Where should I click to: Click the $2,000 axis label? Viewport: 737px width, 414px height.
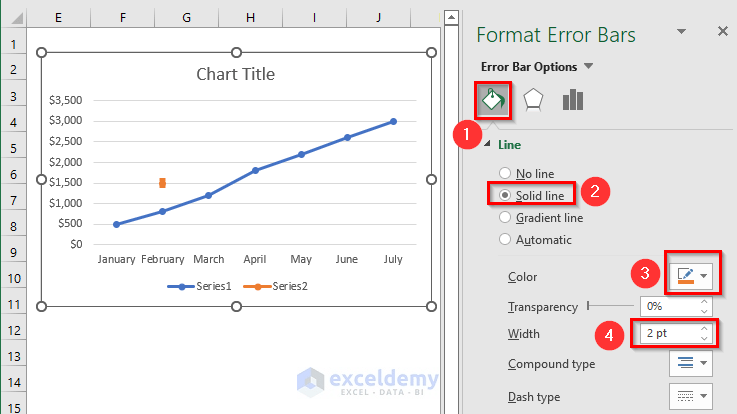coord(66,162)
